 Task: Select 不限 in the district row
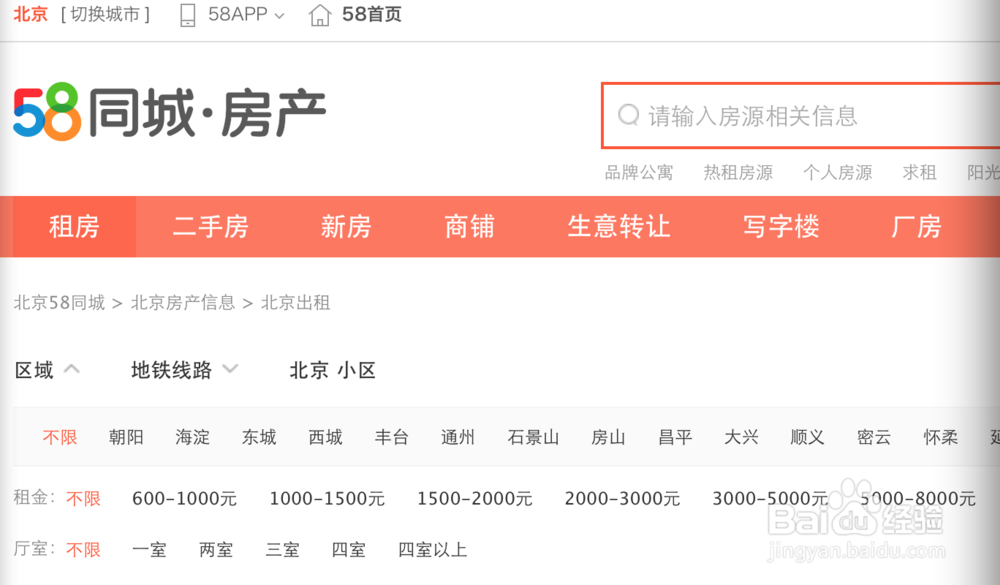60,437
